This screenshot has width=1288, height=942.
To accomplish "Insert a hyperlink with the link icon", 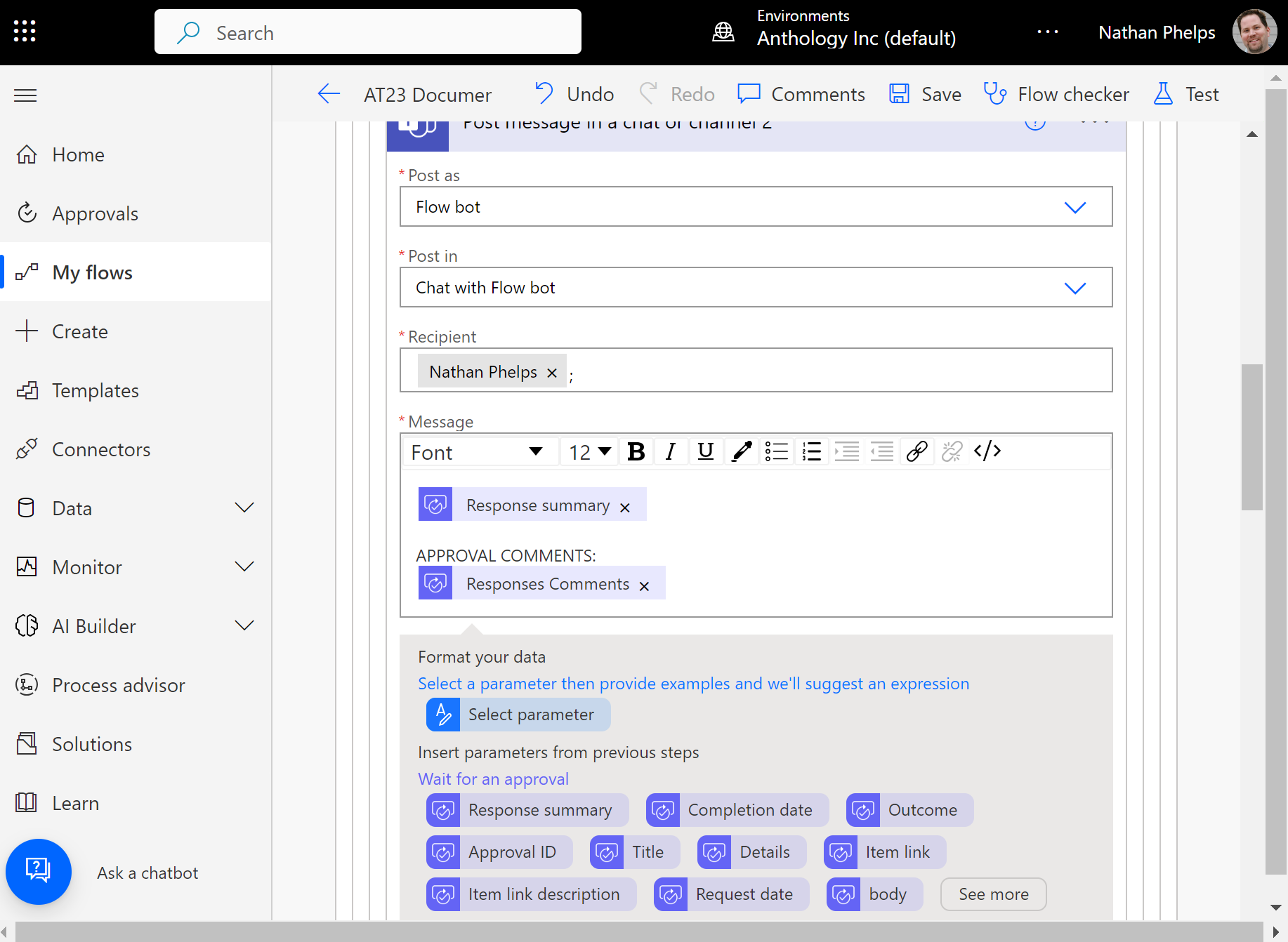I will tap(917, 452).
